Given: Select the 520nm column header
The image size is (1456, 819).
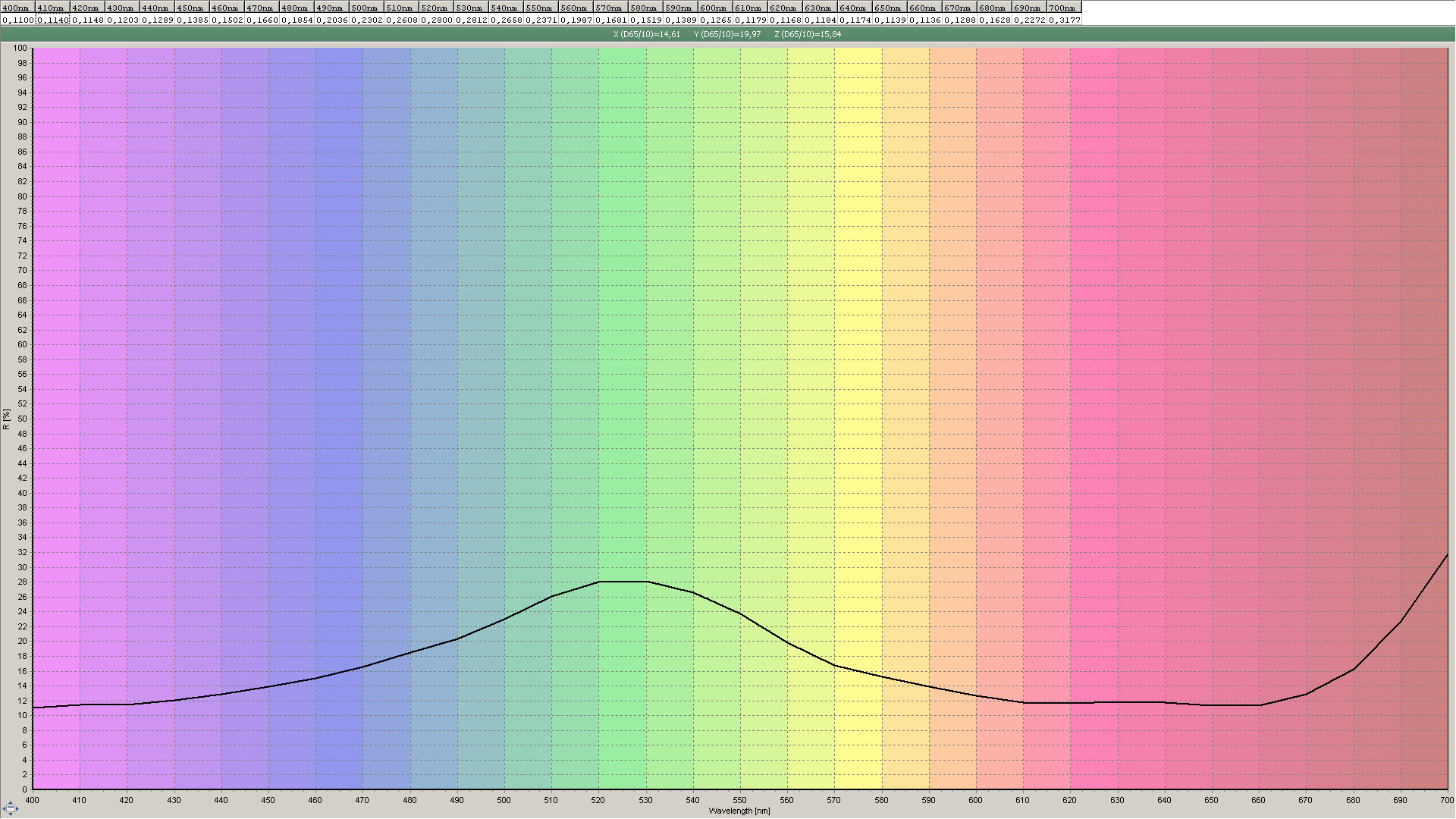Looking at the screenshot, I should coord(435,8).
